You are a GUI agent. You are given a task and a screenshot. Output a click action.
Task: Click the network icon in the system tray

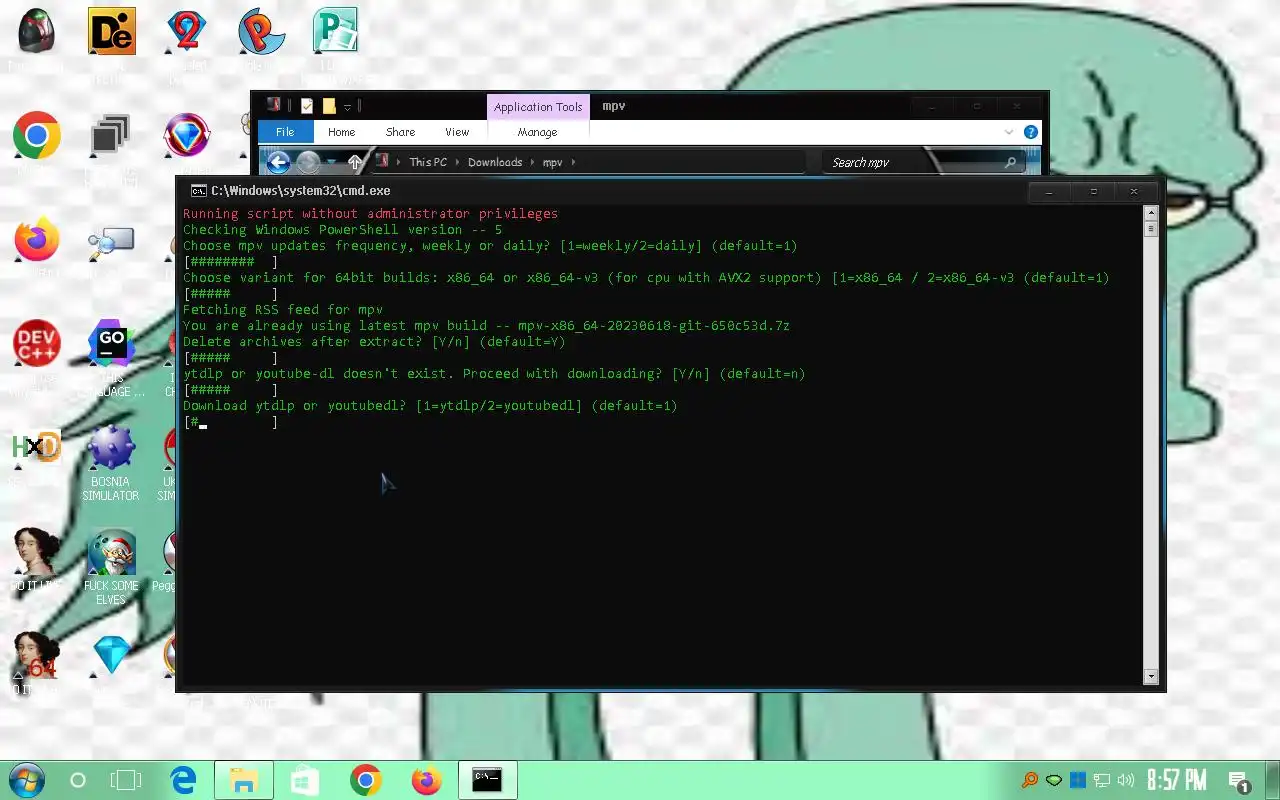(1102, 780)
